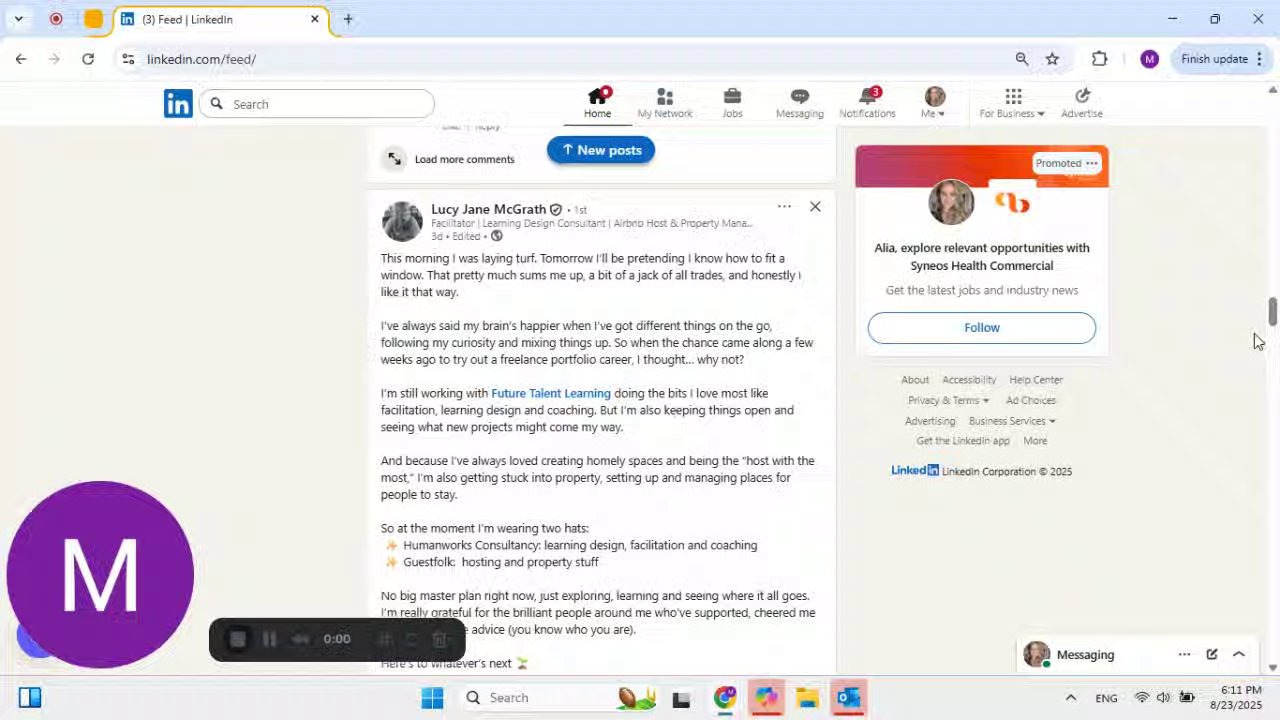Screen dimensions: 1280x720
Task: Go to the Home tab
Action: click(598, 103)
